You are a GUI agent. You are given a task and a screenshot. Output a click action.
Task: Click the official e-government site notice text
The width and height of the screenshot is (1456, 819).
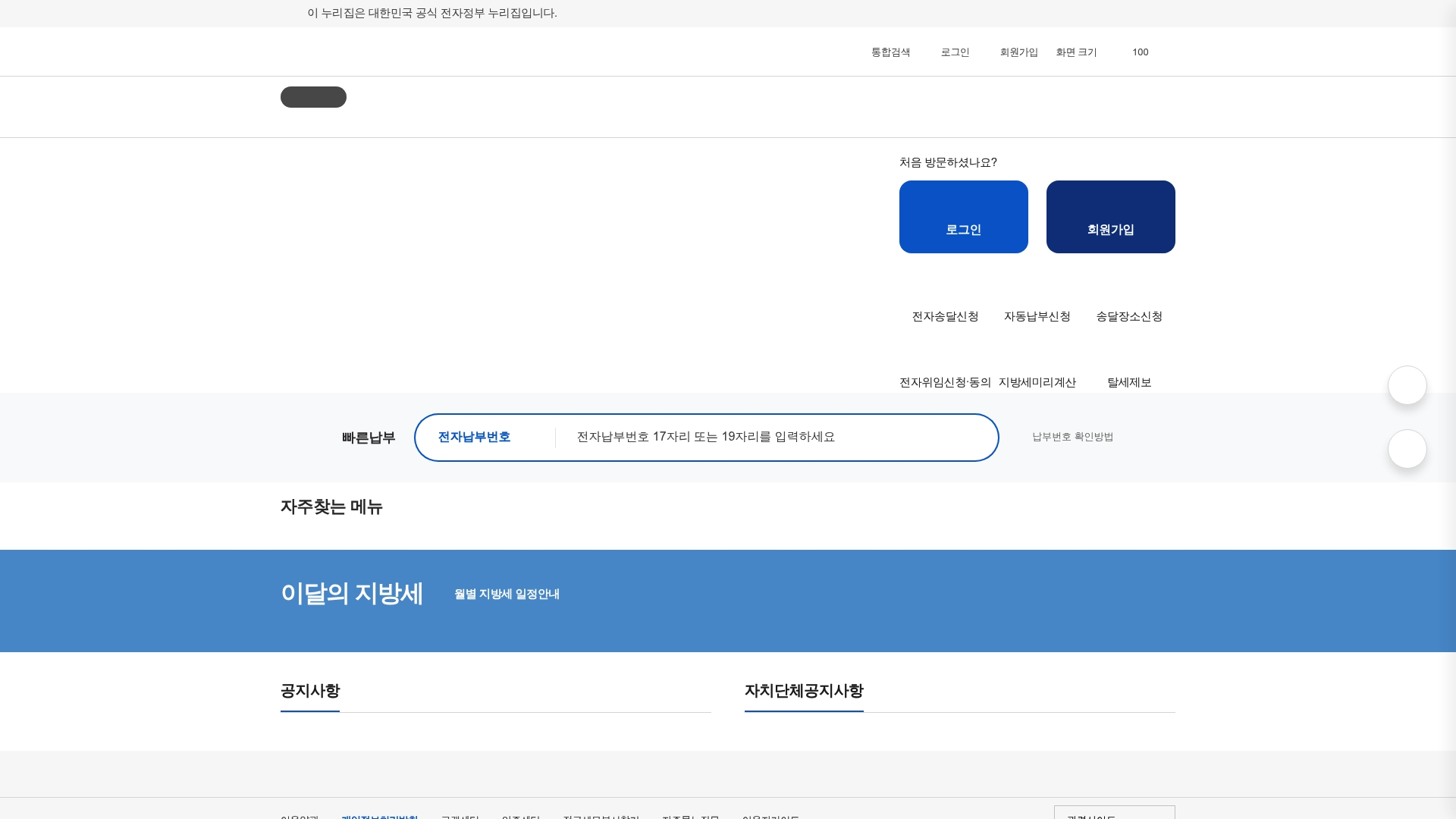[432, 13]
